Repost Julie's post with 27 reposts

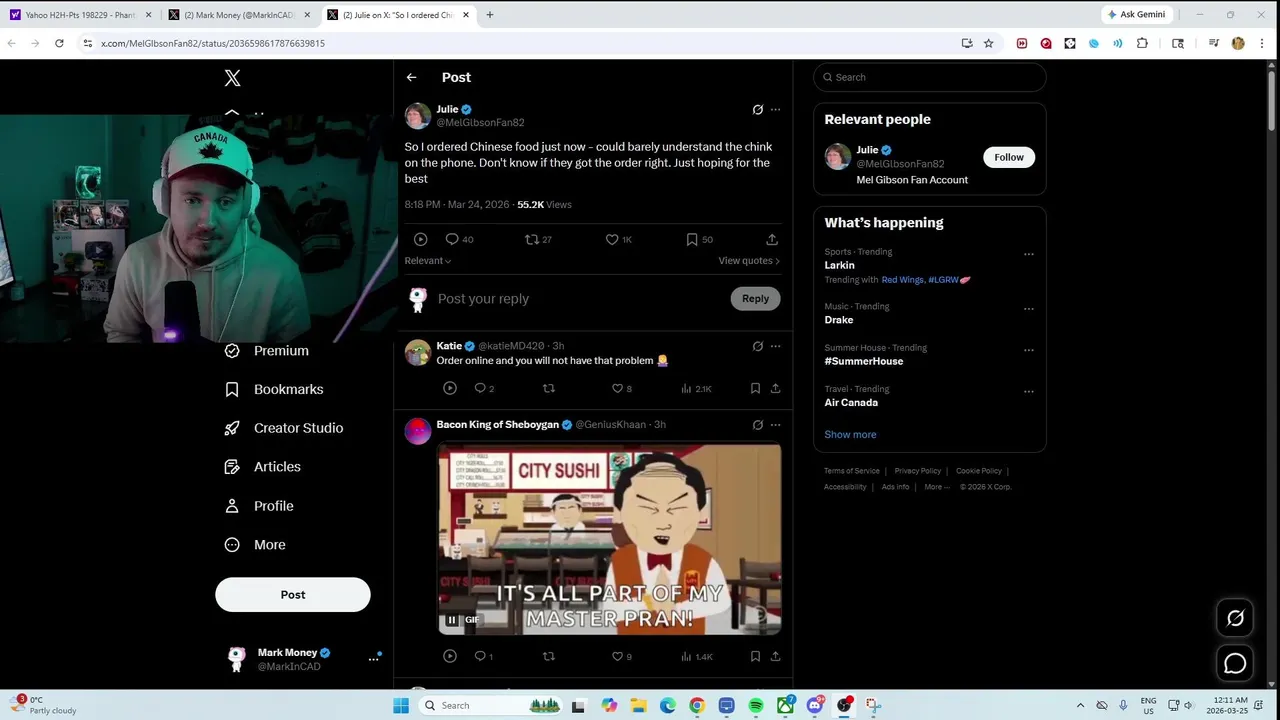(x=532, y=240)
